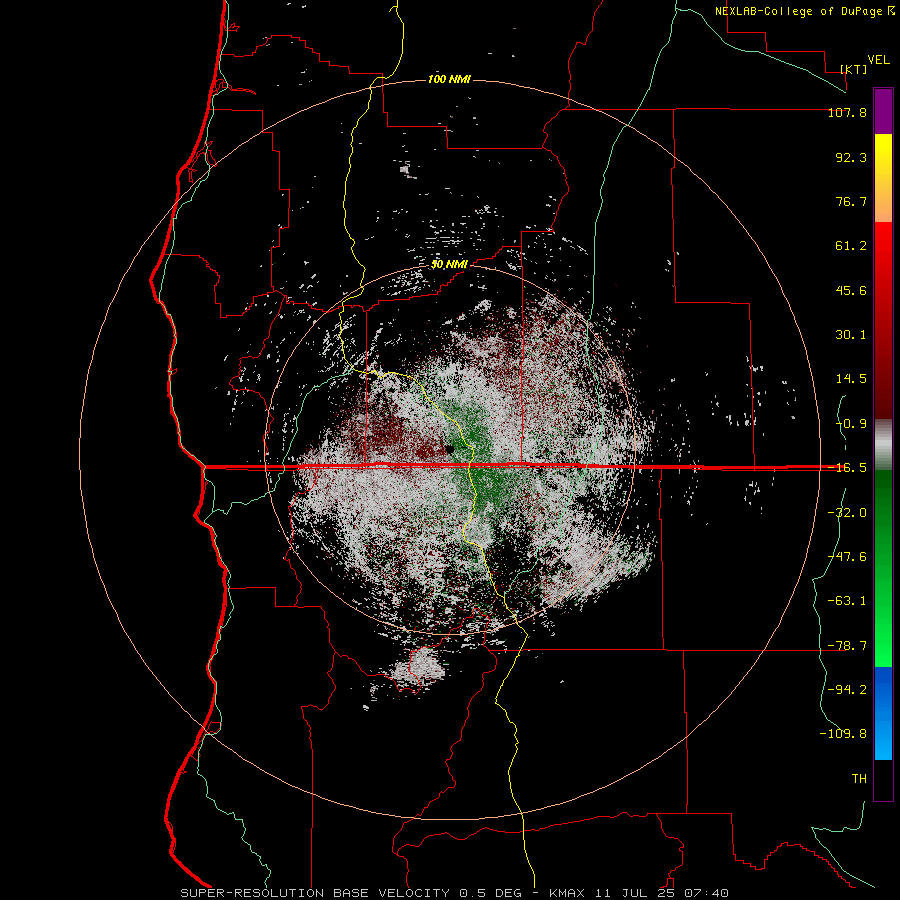The height and width of the screenshot is (900, 900).
Task: Click the 45.6 velocity scale value
Action: tap(851, 290)
